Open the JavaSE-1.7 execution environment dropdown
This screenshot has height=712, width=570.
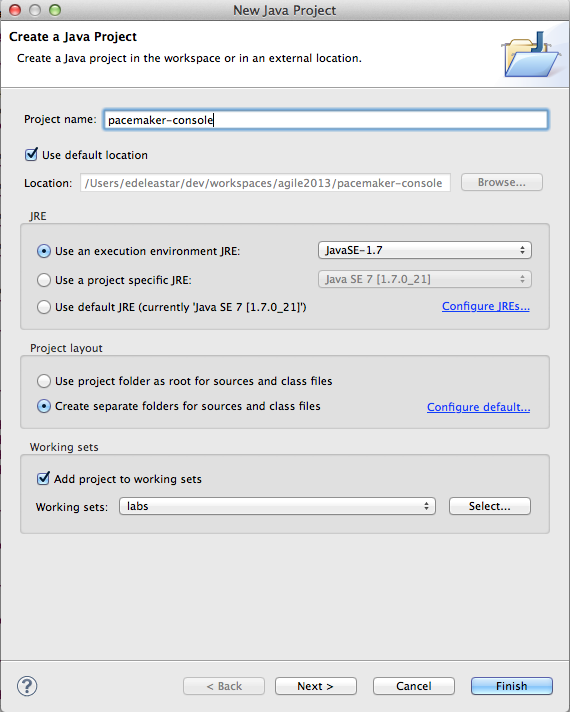425,250
